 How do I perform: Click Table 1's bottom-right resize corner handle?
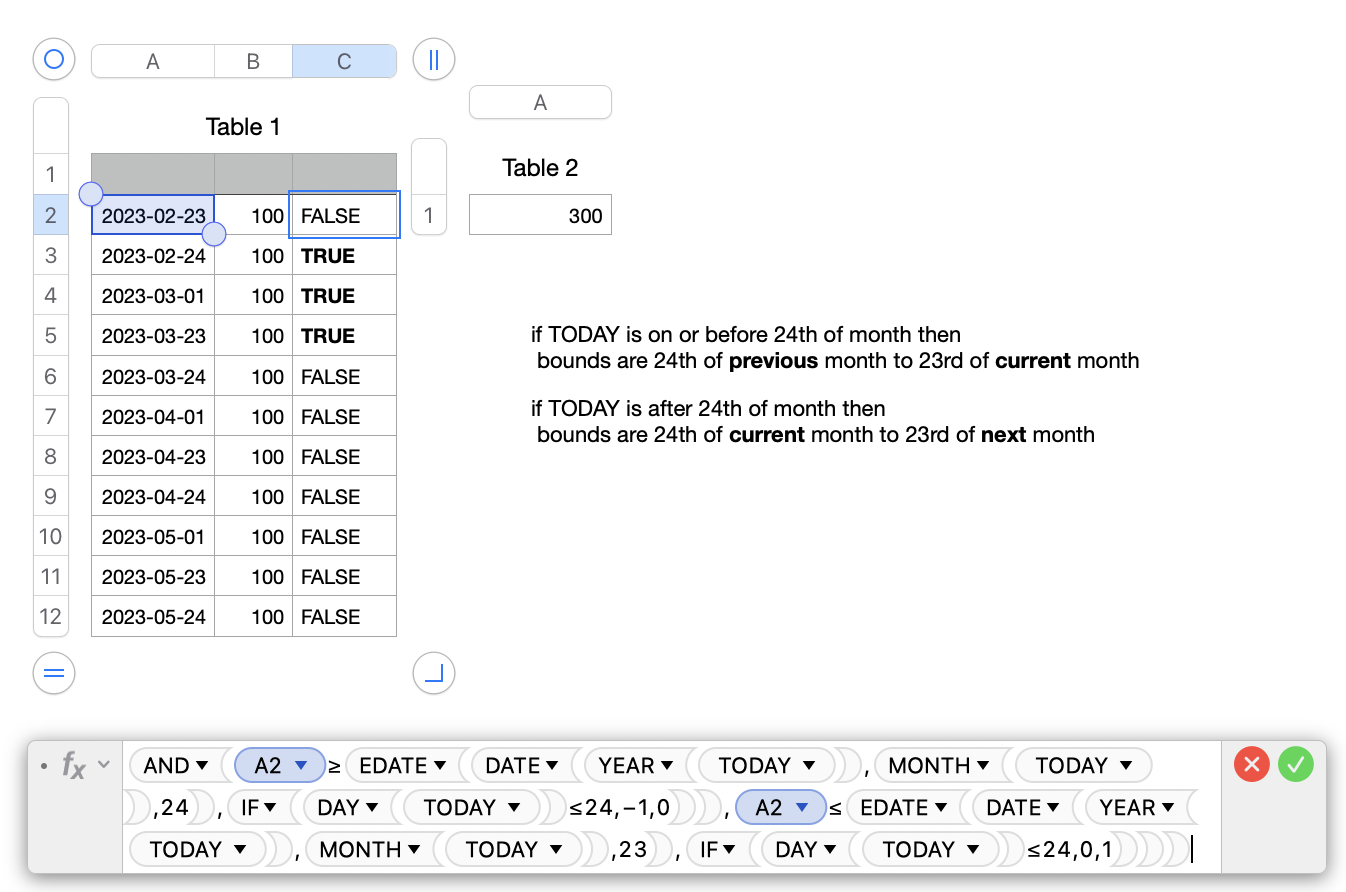click(433, 673)
